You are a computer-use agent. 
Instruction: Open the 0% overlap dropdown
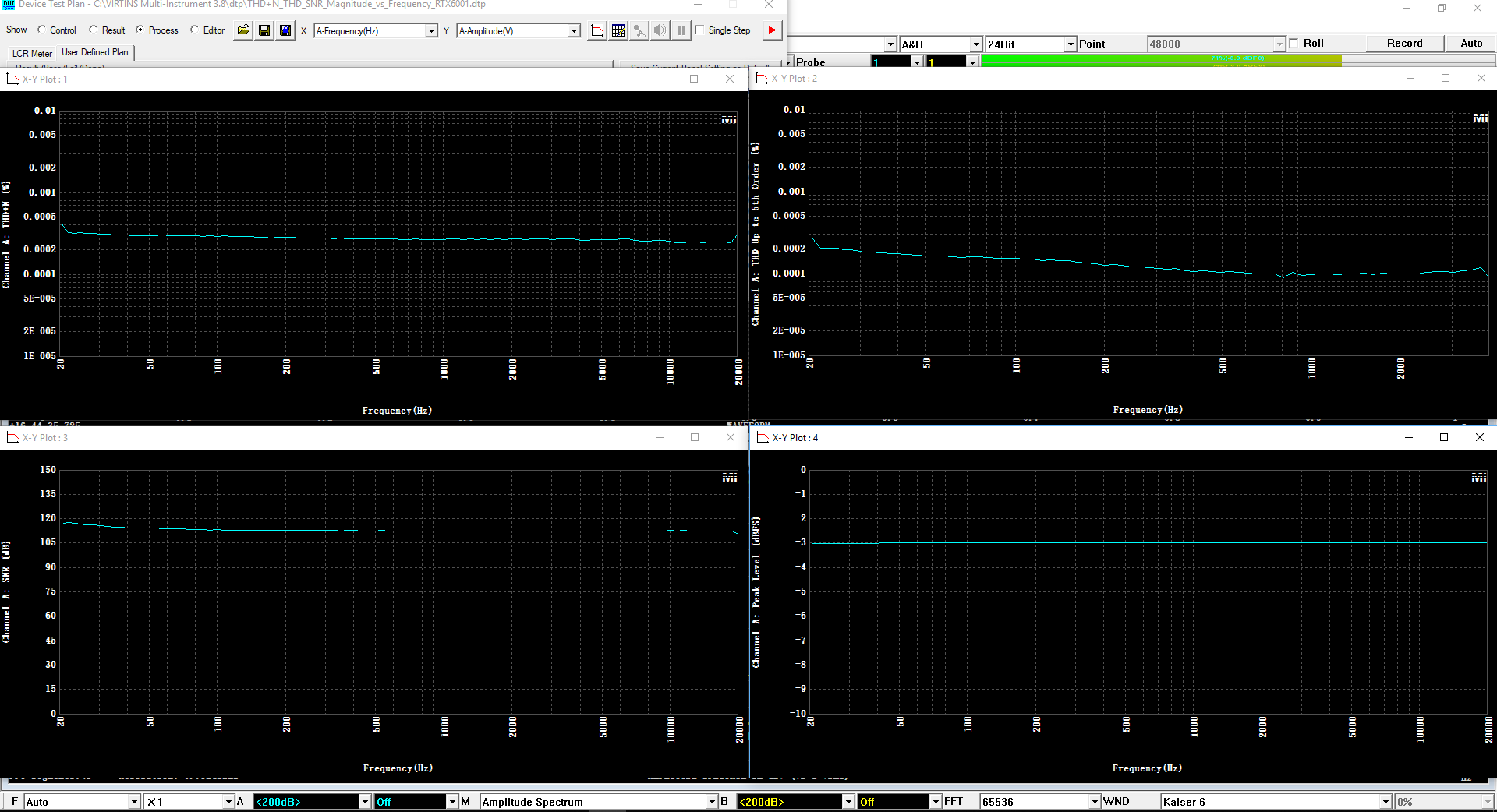coord(1488,802)
